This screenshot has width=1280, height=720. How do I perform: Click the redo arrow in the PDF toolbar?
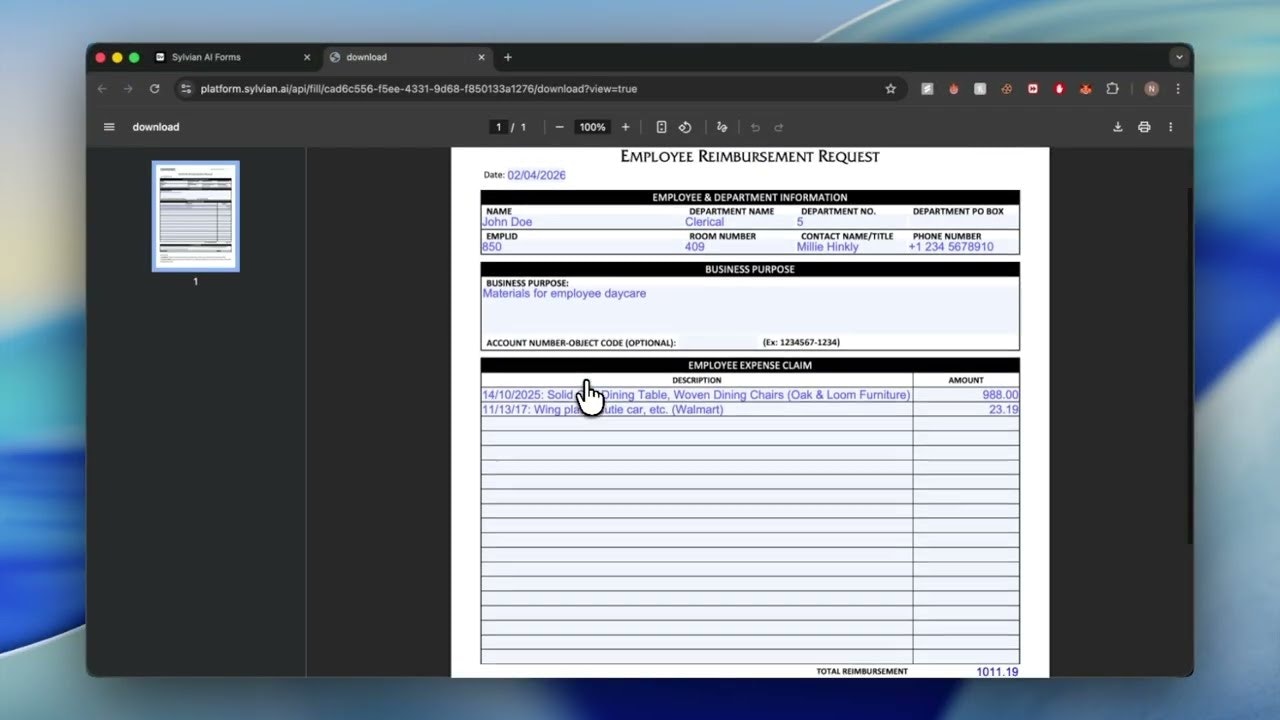pos(779,127)
